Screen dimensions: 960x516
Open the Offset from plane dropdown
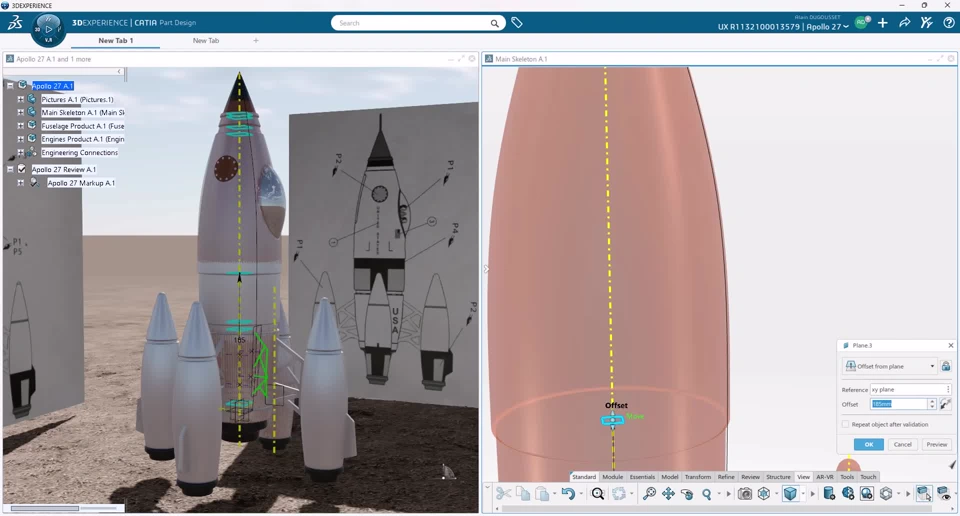[932, 366]
